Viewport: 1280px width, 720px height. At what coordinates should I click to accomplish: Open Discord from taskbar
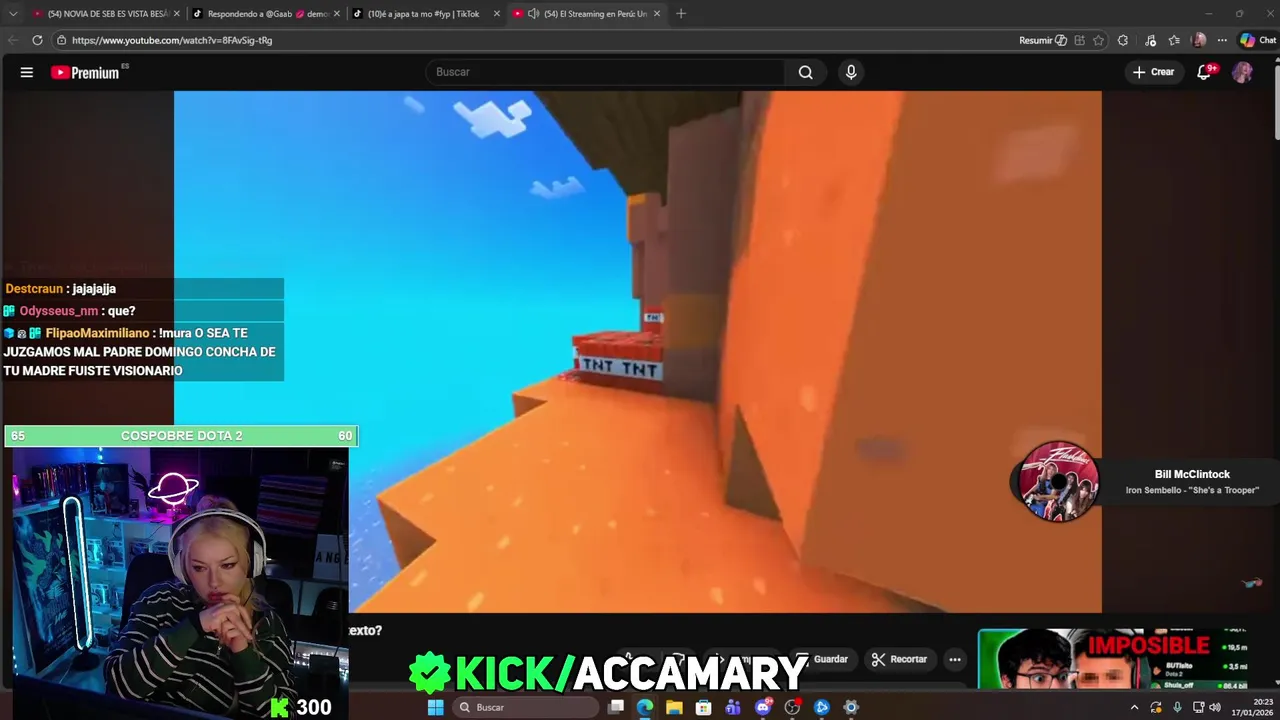(763, 707)
